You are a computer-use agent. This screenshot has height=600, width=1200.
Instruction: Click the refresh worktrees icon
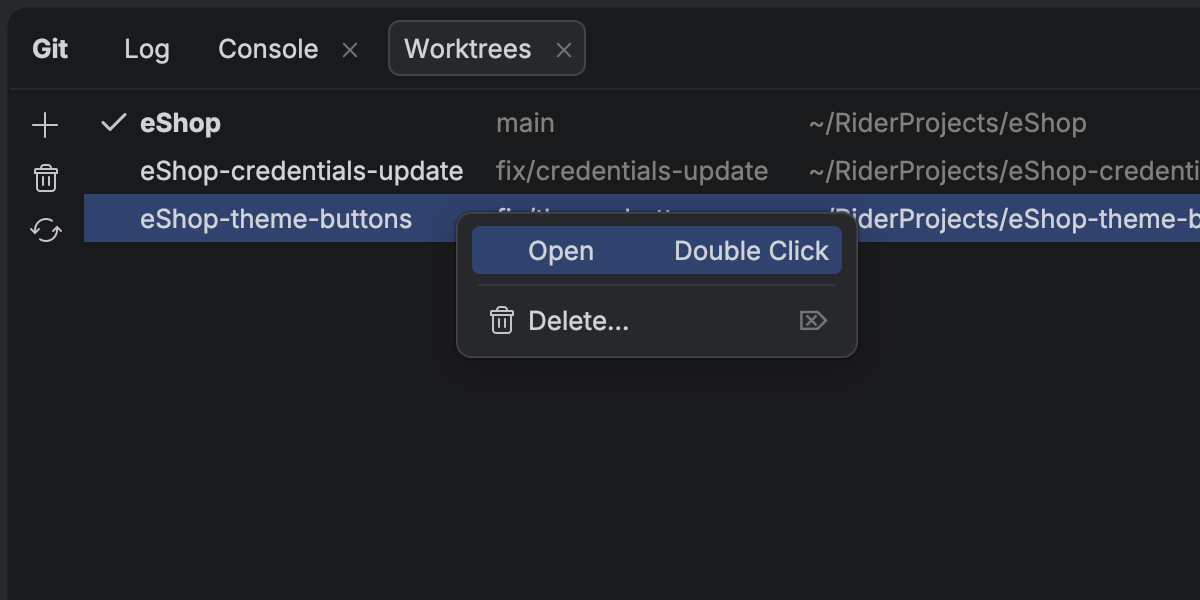pos(45,231)
